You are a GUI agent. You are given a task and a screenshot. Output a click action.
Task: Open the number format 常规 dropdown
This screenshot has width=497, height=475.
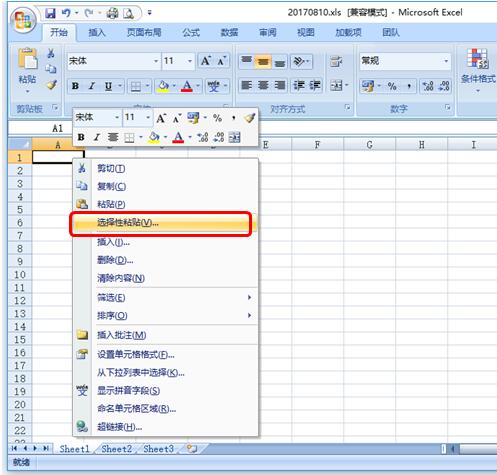446,61
